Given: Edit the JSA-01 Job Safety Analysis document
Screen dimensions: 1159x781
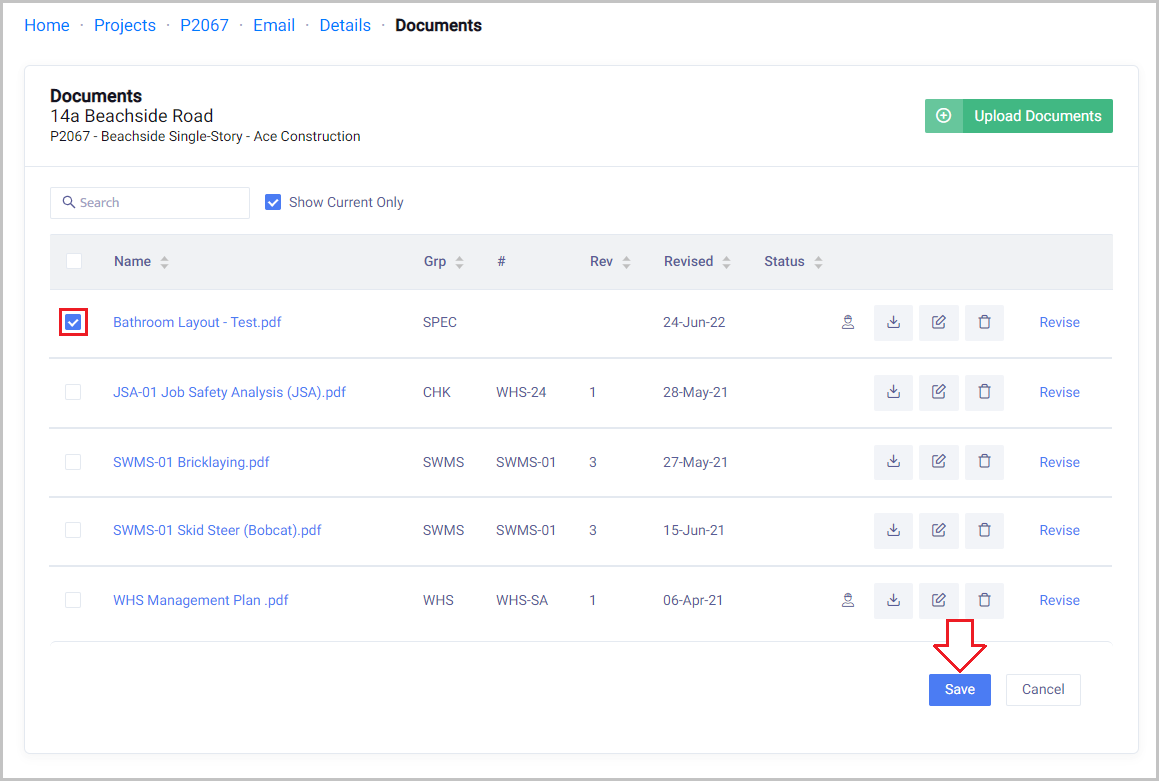Looking at the screenshot, I should coord(938,393).
